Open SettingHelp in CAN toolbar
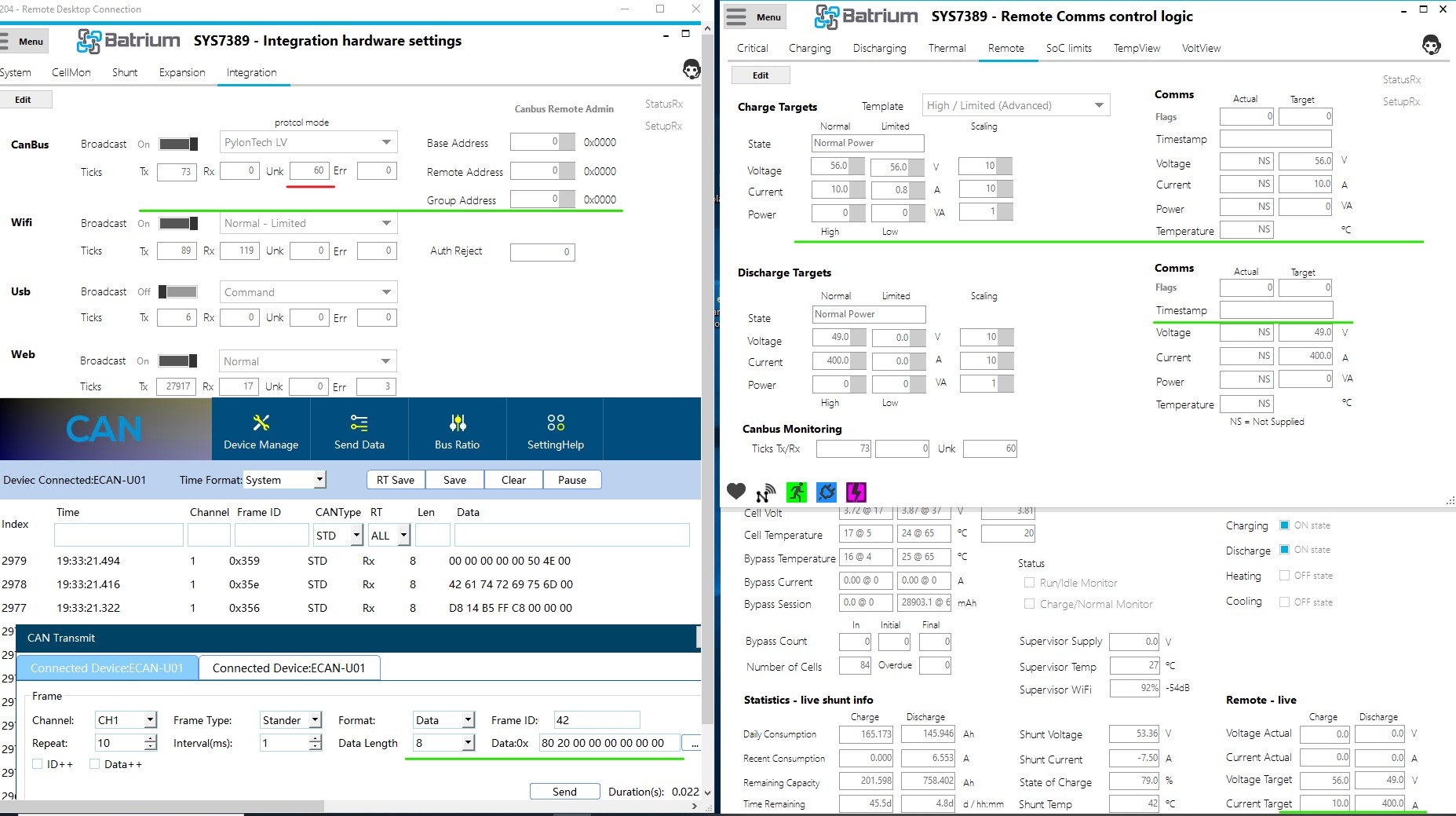Image resolution: width=1456 pixels, height=816 pixels. coord(556,430)
